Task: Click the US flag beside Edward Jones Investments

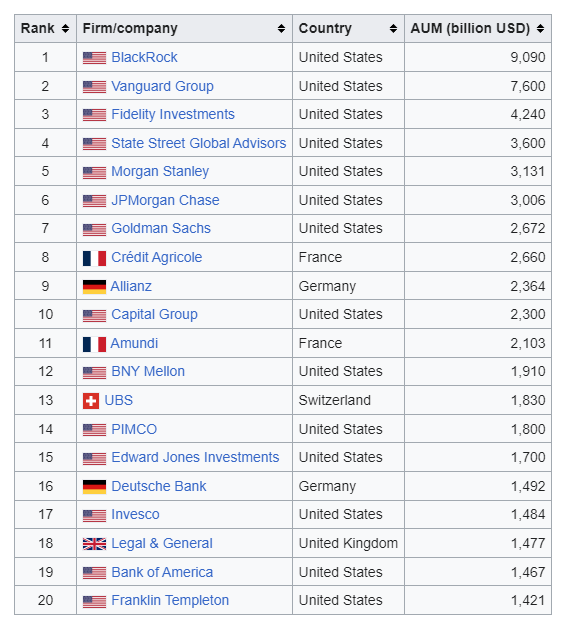Action: [x=94, y=458]
